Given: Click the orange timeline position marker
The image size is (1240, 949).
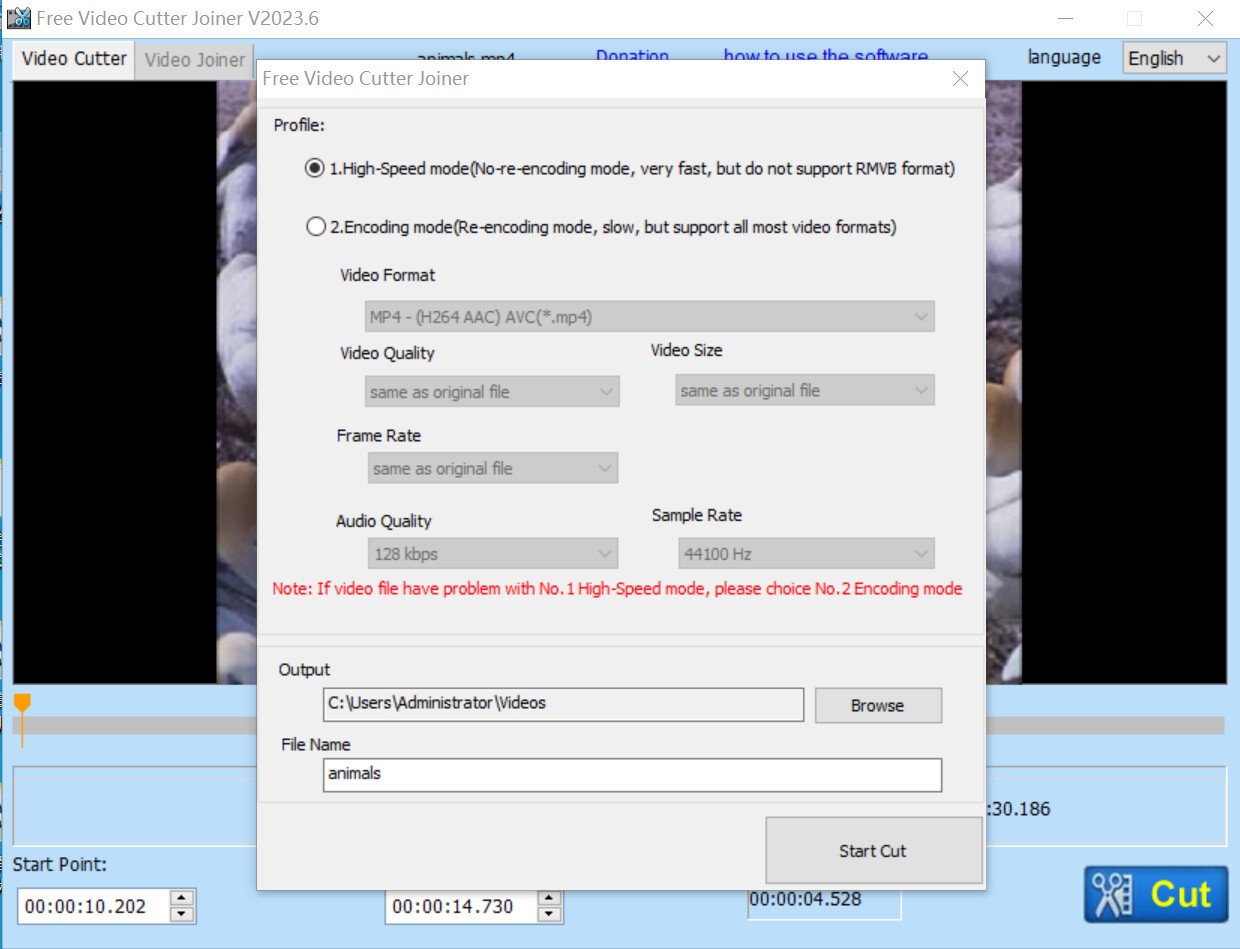Looking at the screenshot, I should click(x=22, y=704).
